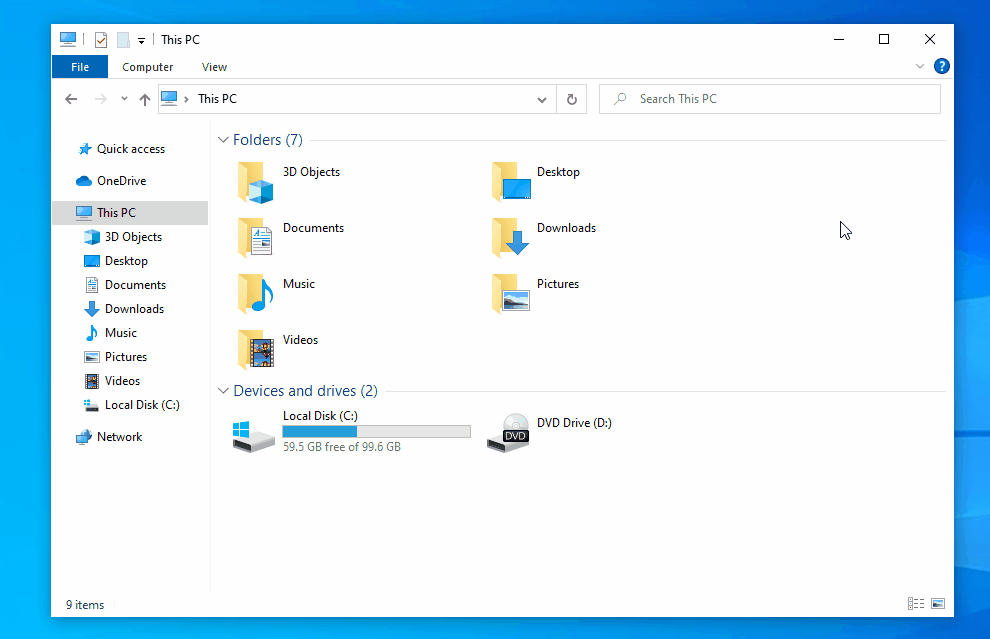Open the Downloads folder in main pane

511,238
